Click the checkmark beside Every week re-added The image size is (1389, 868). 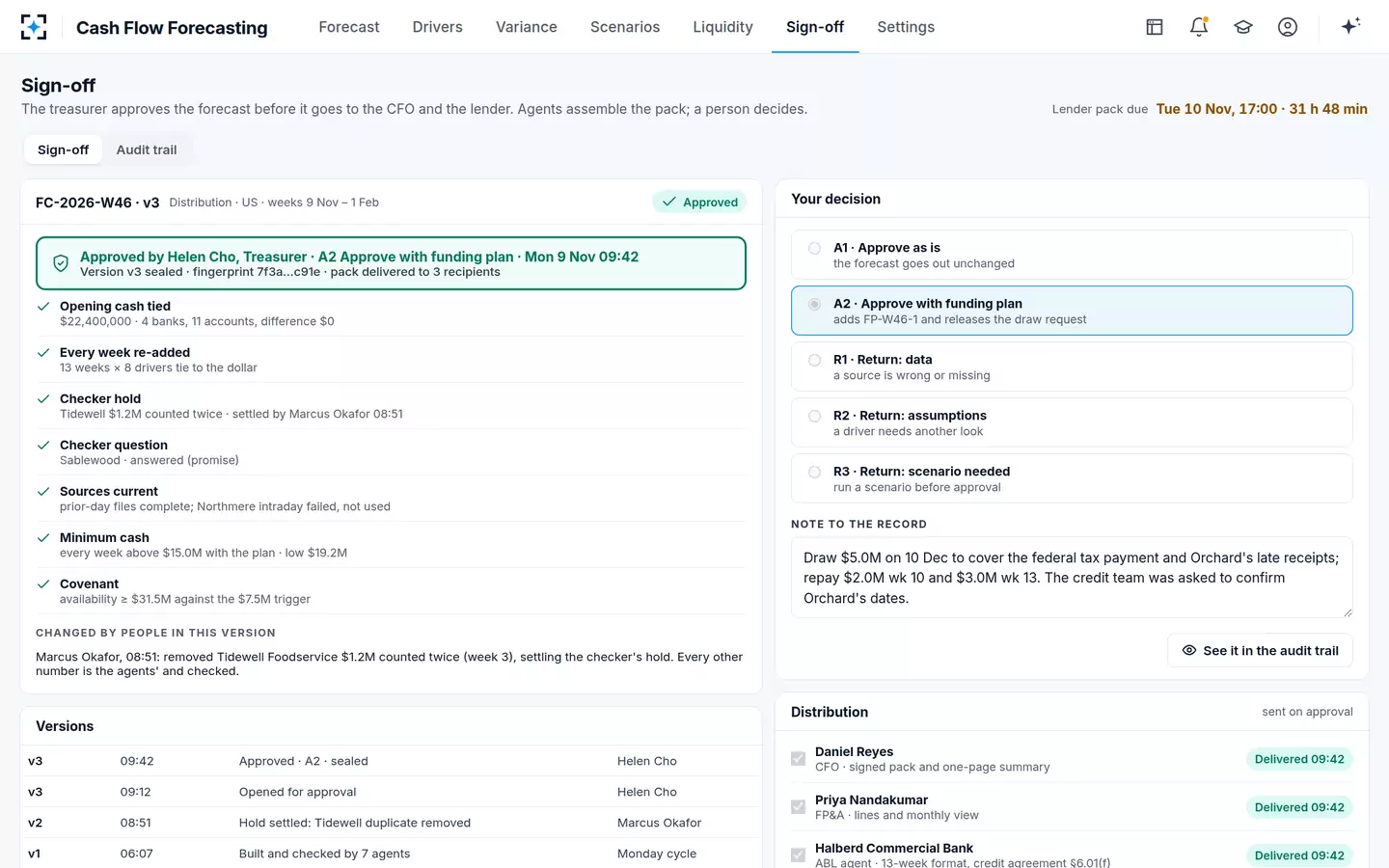click(x=43, y=352)
